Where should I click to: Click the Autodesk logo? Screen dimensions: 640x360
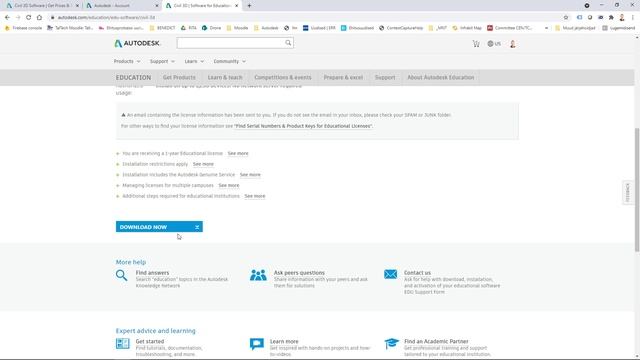(x=137, y=43)
